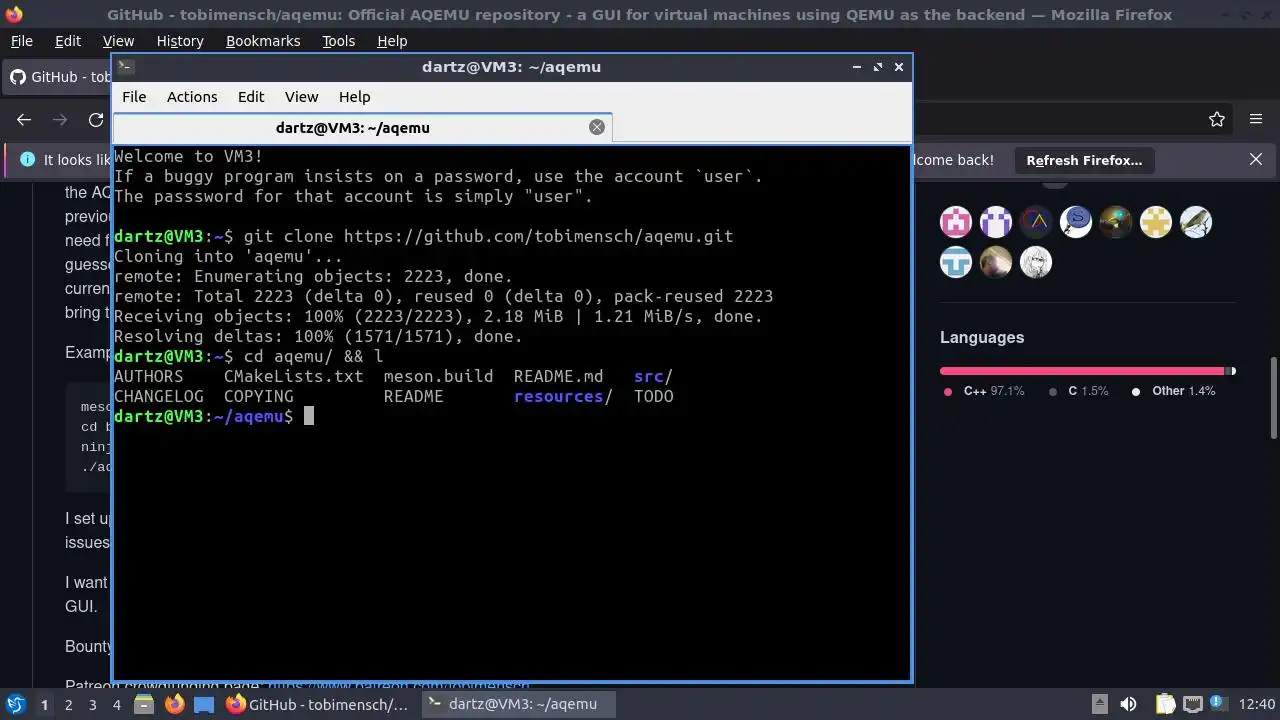The image size is (1280, 720).
Task: Click the 12:40 clock on taskbar
Action: click(x=1257, y=705)
